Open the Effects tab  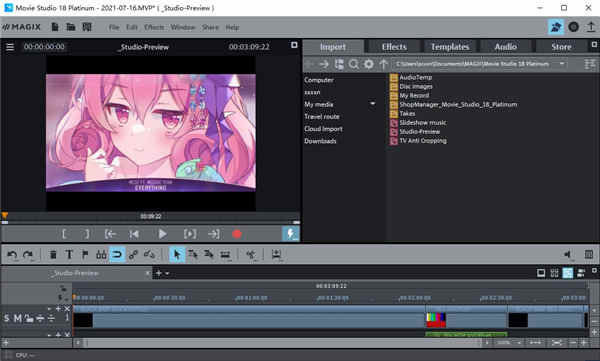394,47
